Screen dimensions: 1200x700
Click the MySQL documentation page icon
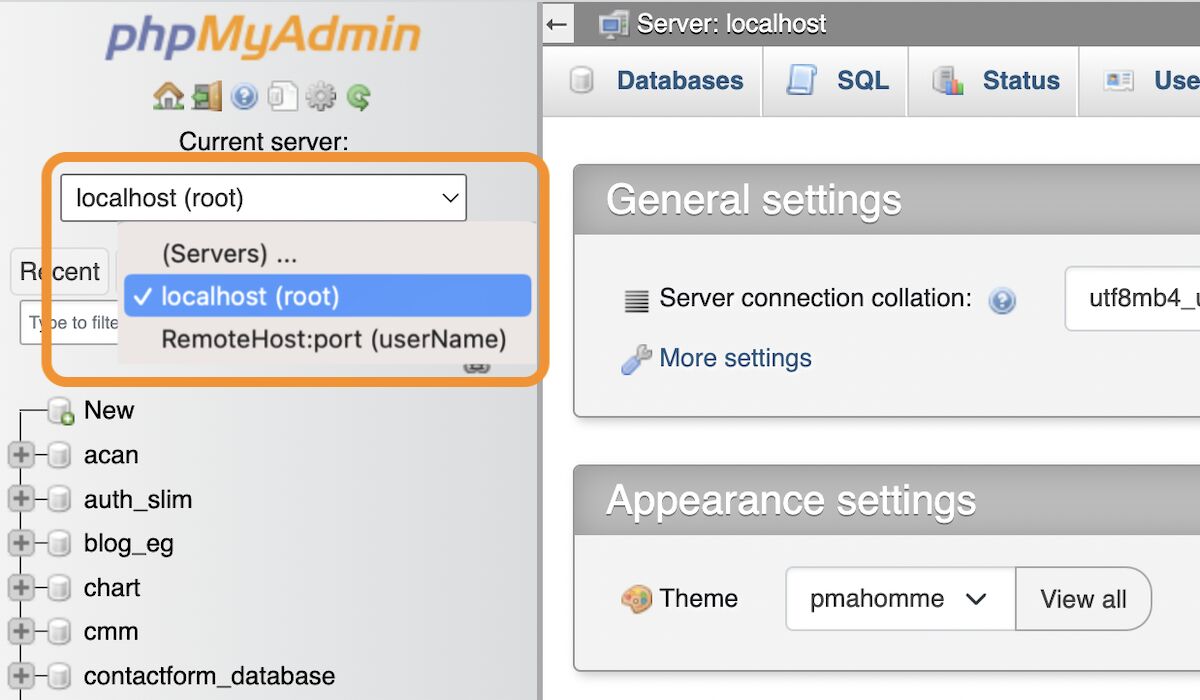(282, 96)
